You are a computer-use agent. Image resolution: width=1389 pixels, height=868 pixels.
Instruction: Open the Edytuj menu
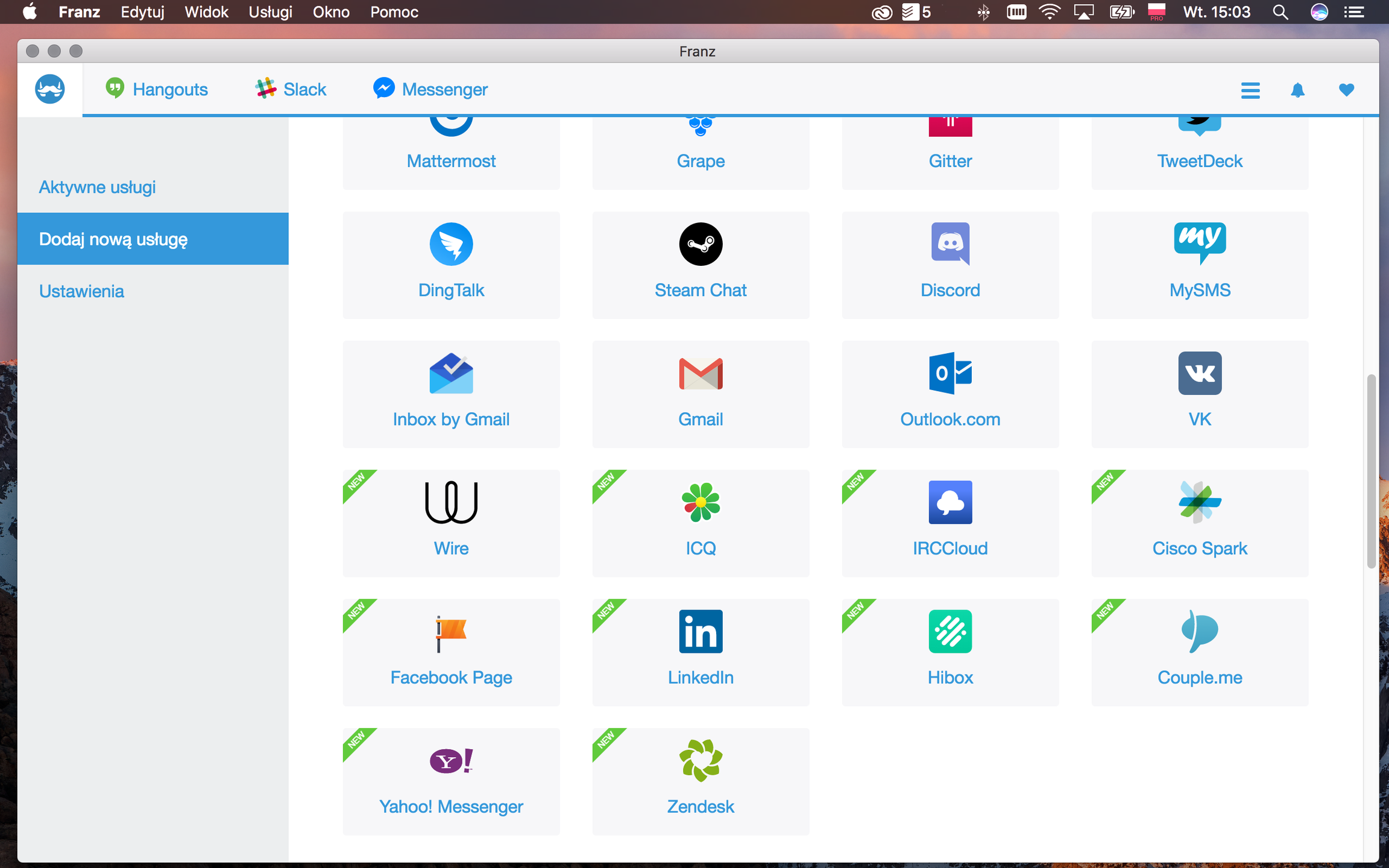(142, 12)
